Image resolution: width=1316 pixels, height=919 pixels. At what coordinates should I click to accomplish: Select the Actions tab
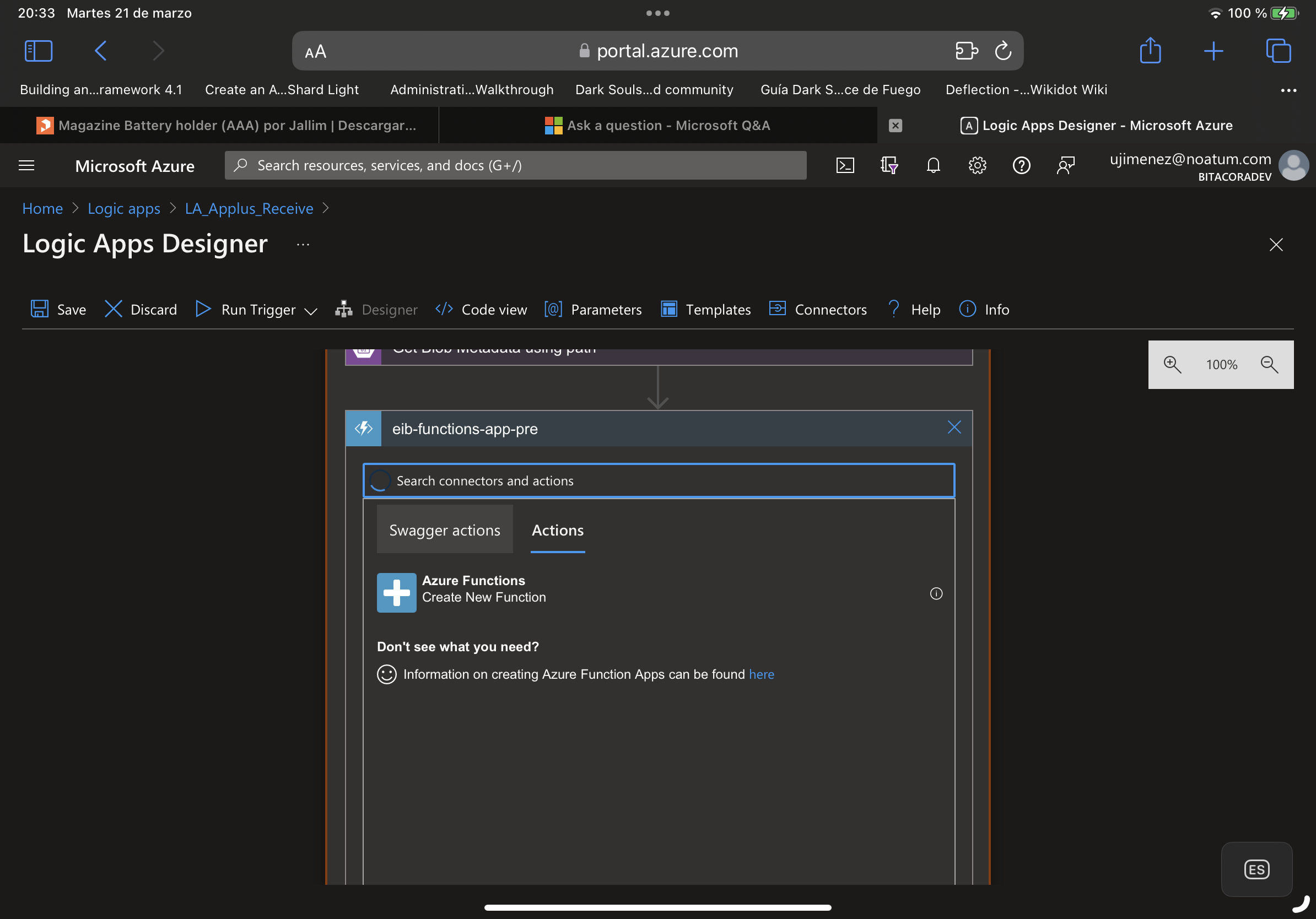(558, 530)
